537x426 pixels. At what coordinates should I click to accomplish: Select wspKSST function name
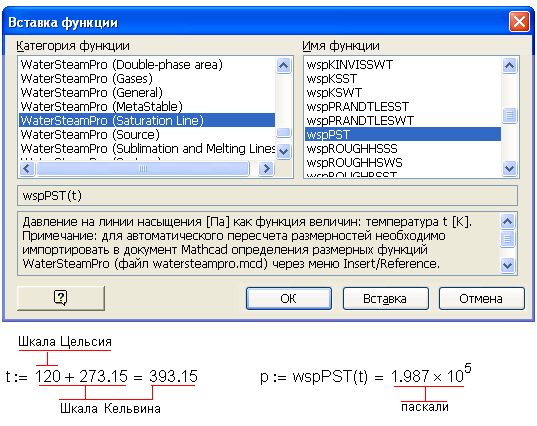(x=403, y=78)
